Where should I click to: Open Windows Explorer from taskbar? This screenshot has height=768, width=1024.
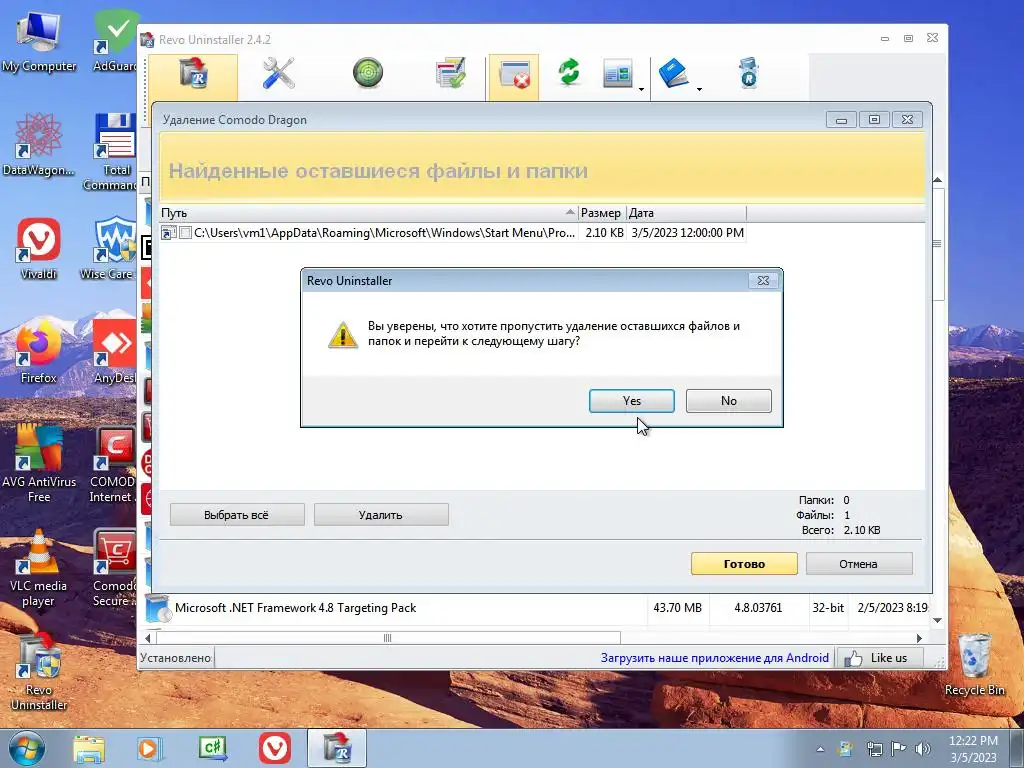(x=89, y=748)
